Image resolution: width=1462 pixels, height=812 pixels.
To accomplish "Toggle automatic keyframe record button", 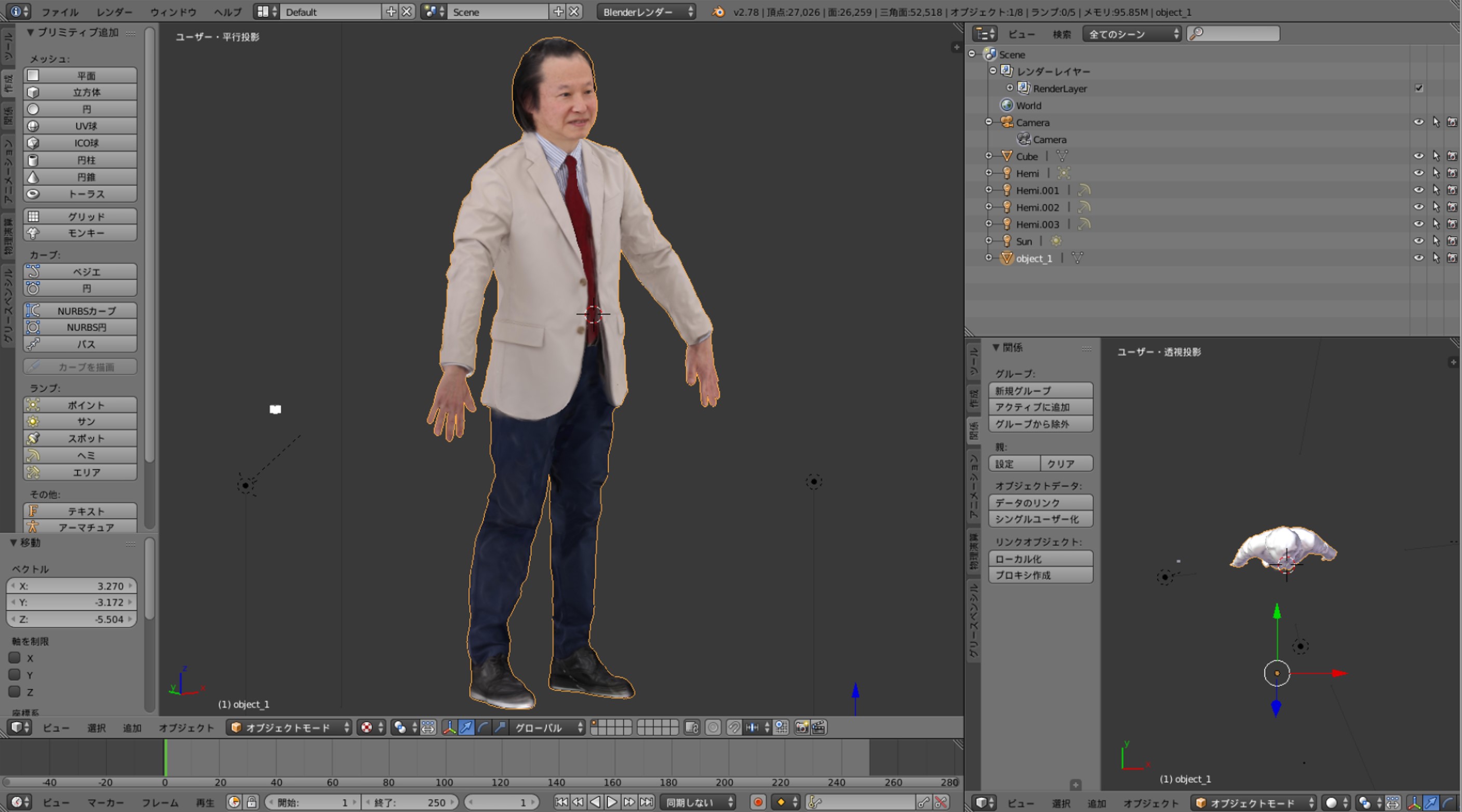I will click(x=758, y=802).
